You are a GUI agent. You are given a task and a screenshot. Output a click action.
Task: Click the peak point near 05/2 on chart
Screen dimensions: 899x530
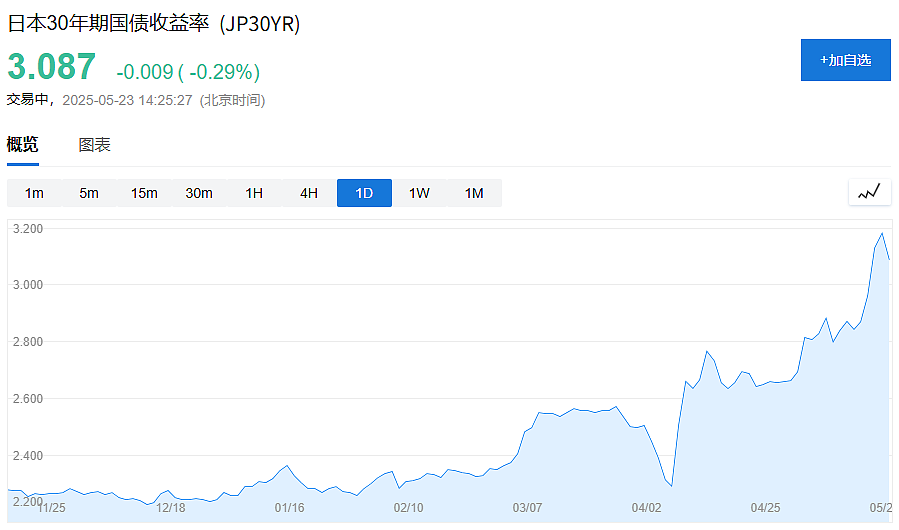pos(882,233)
